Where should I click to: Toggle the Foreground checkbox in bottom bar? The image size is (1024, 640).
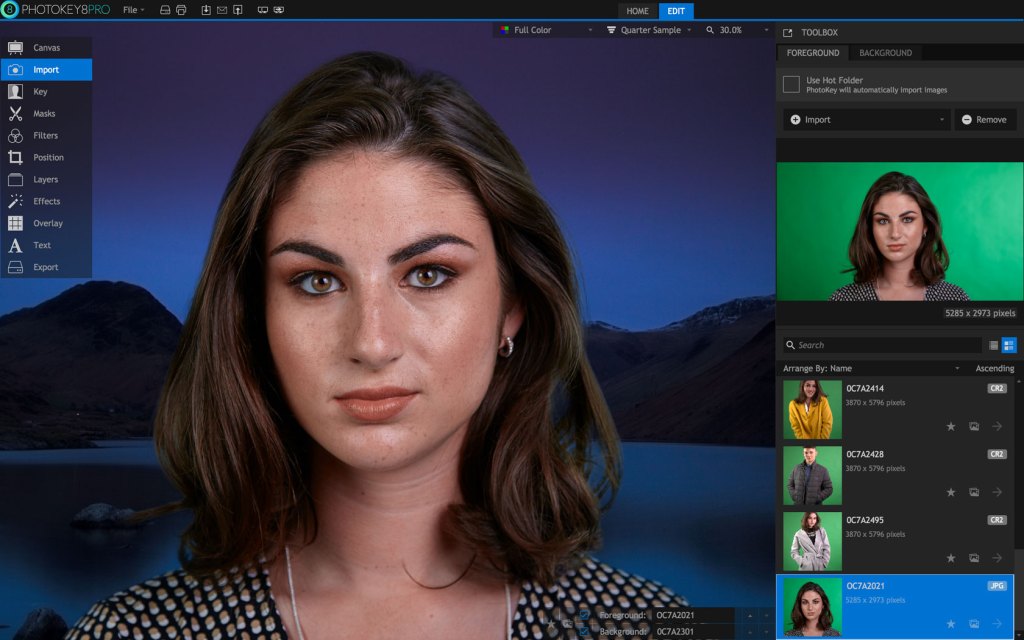pos(584,615)
